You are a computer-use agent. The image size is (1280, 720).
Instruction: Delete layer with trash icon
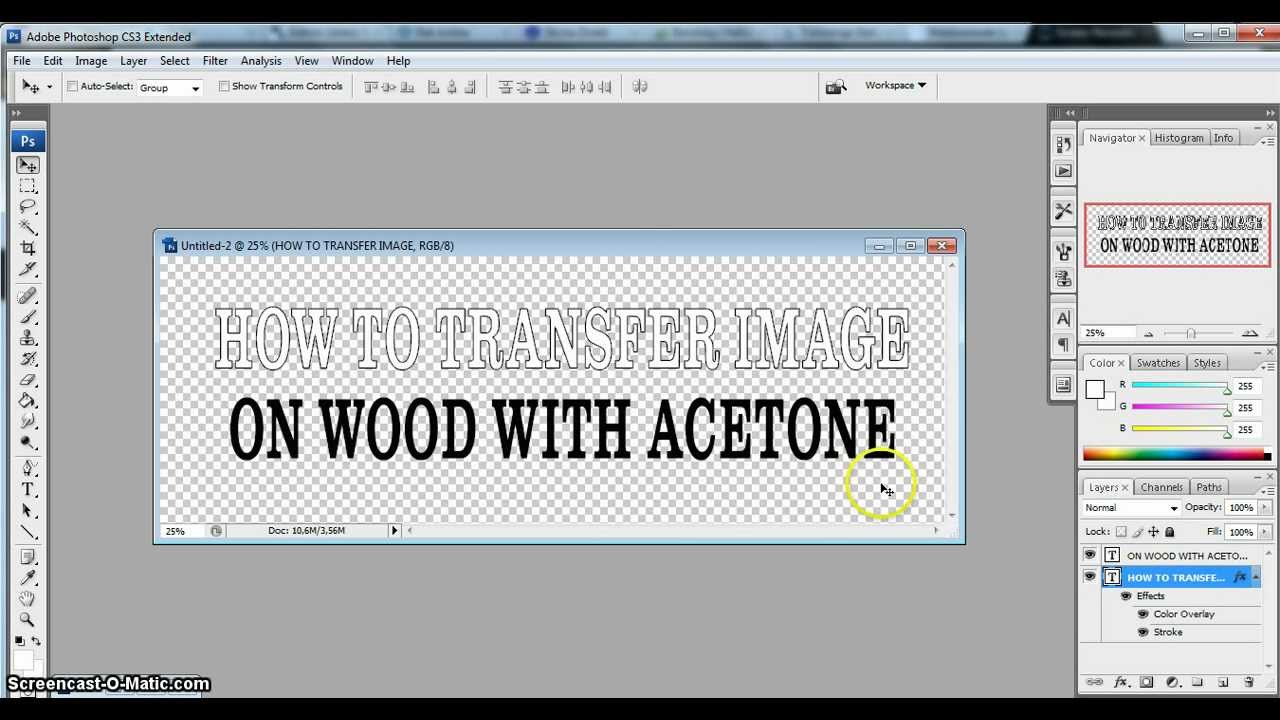1249,682
